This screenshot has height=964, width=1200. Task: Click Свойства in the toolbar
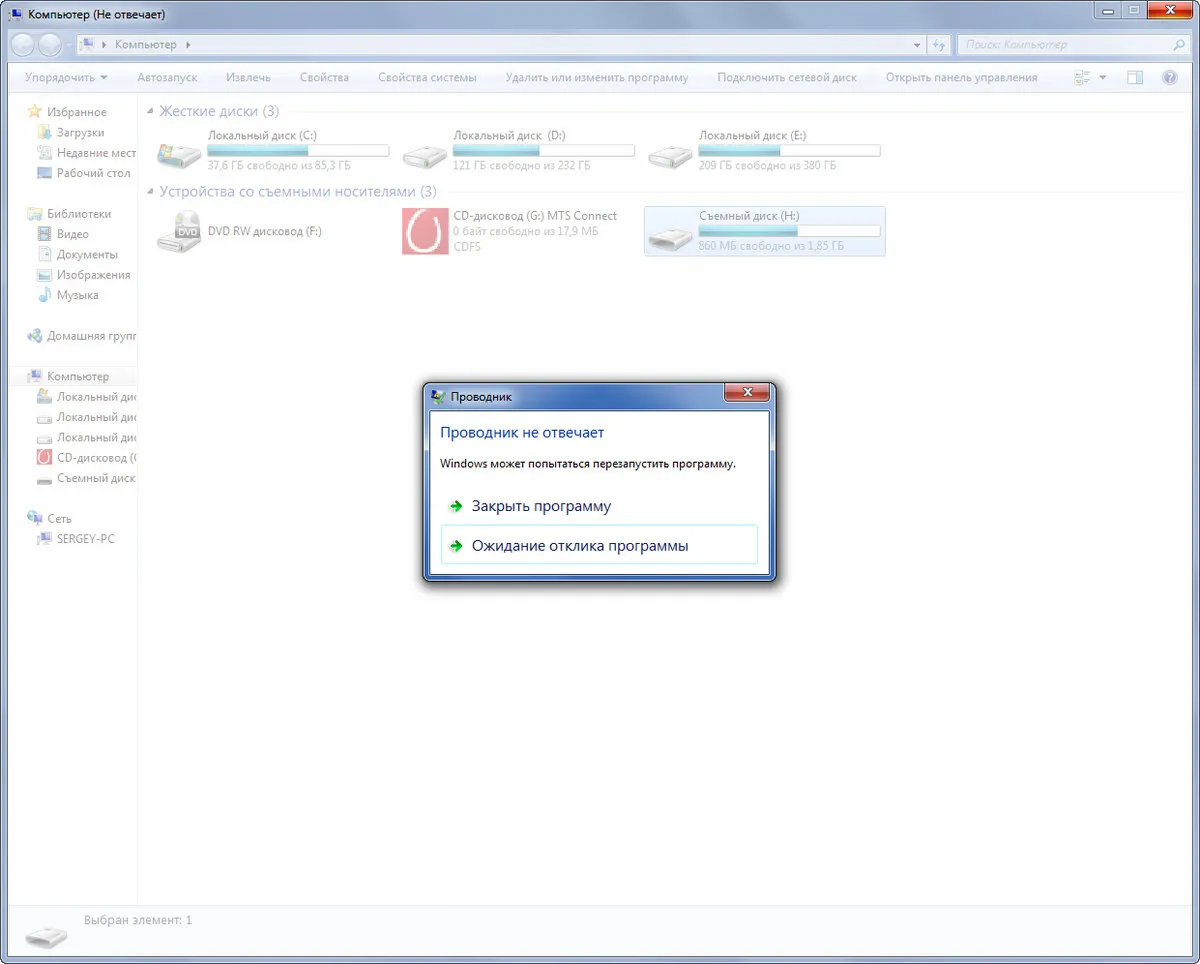click(324, 77)
